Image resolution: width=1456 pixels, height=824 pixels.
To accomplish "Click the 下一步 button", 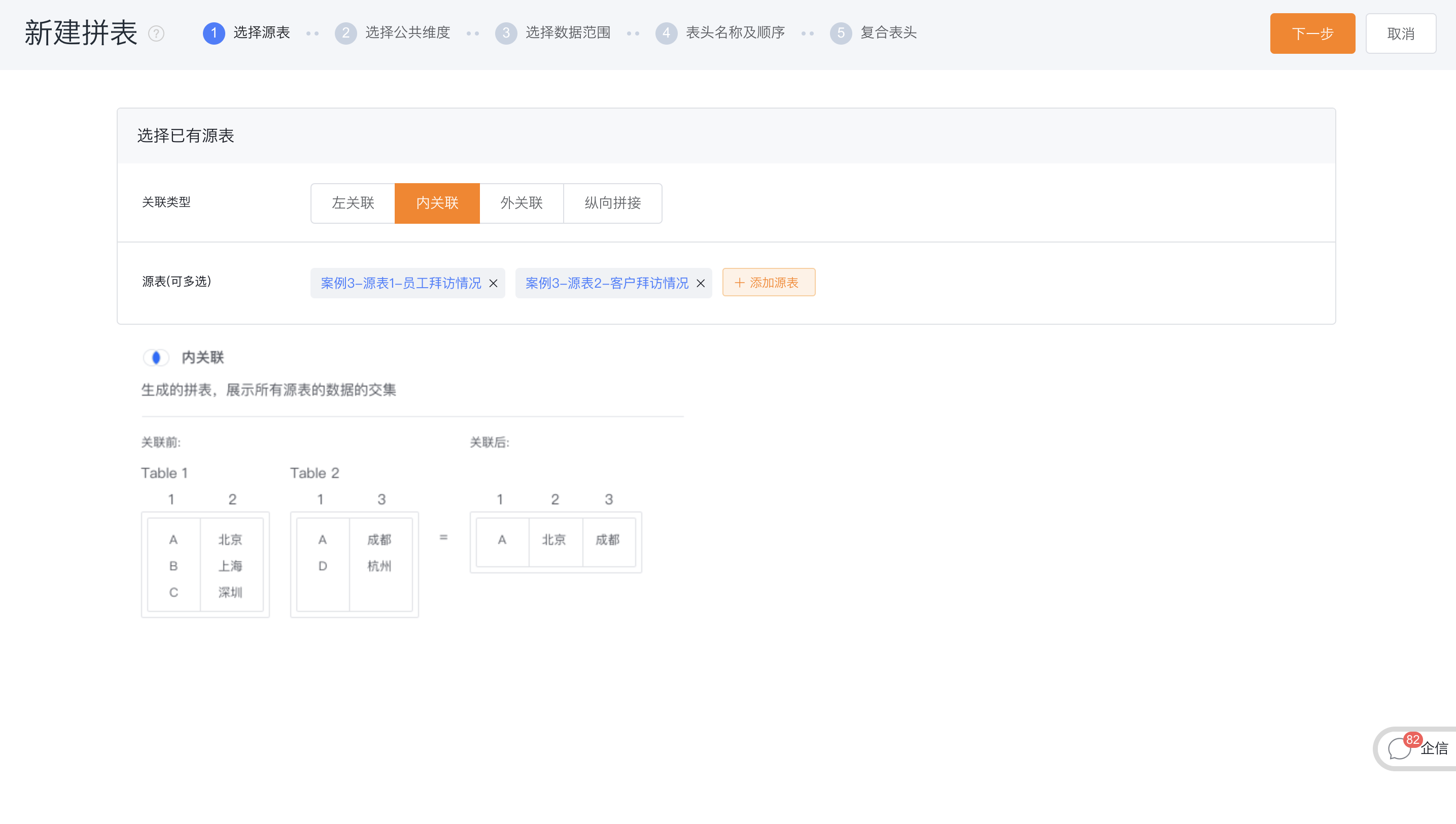I will click(x=1312, y=33).
